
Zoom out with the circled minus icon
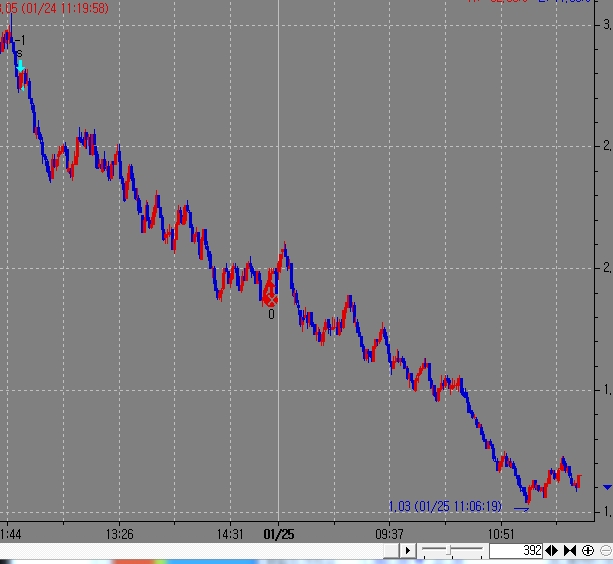tap(605, 551)
